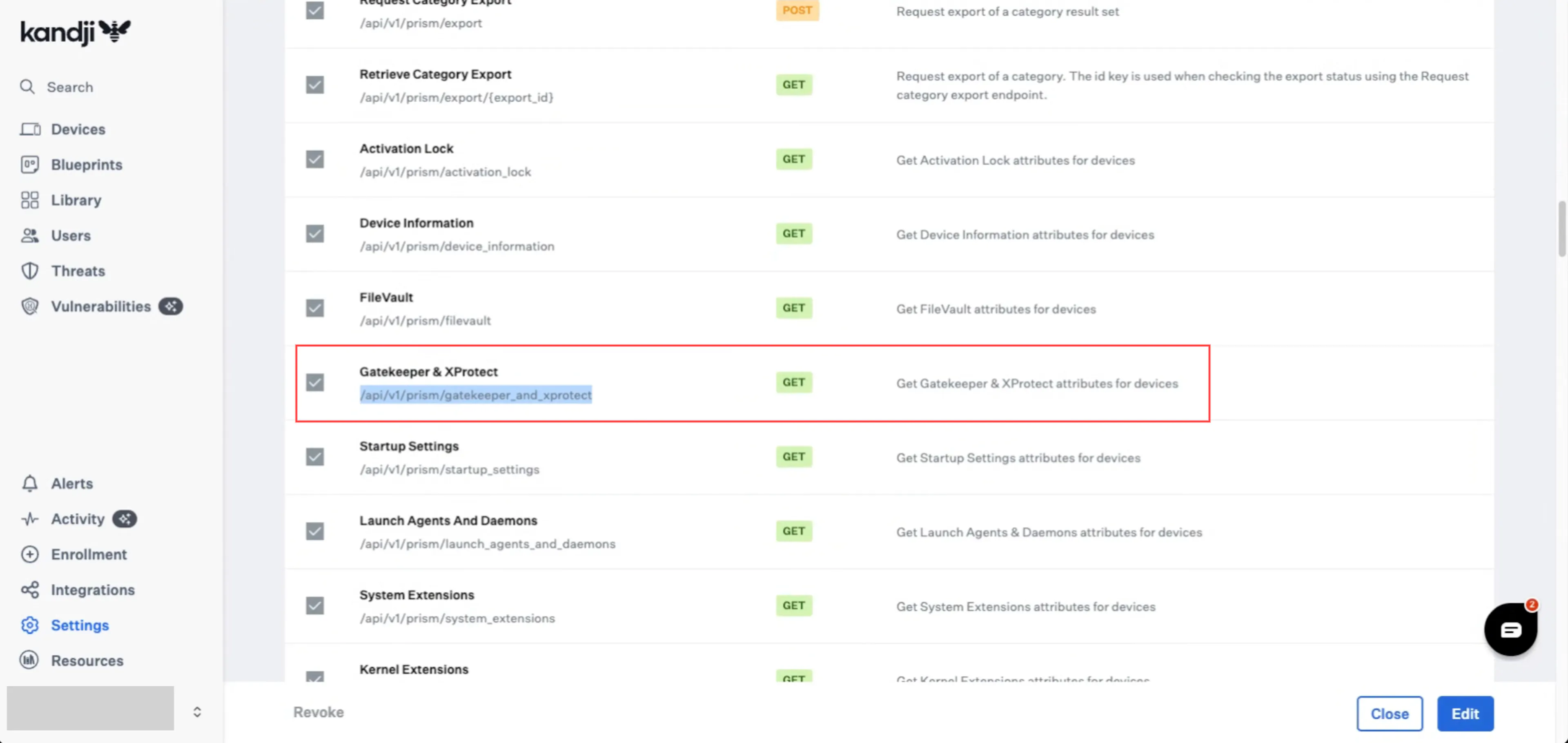Image resolution: width=1568 pixels, height=743 pixels.
Task: Click the Revoke link
Action: click(x=318, y=712)
